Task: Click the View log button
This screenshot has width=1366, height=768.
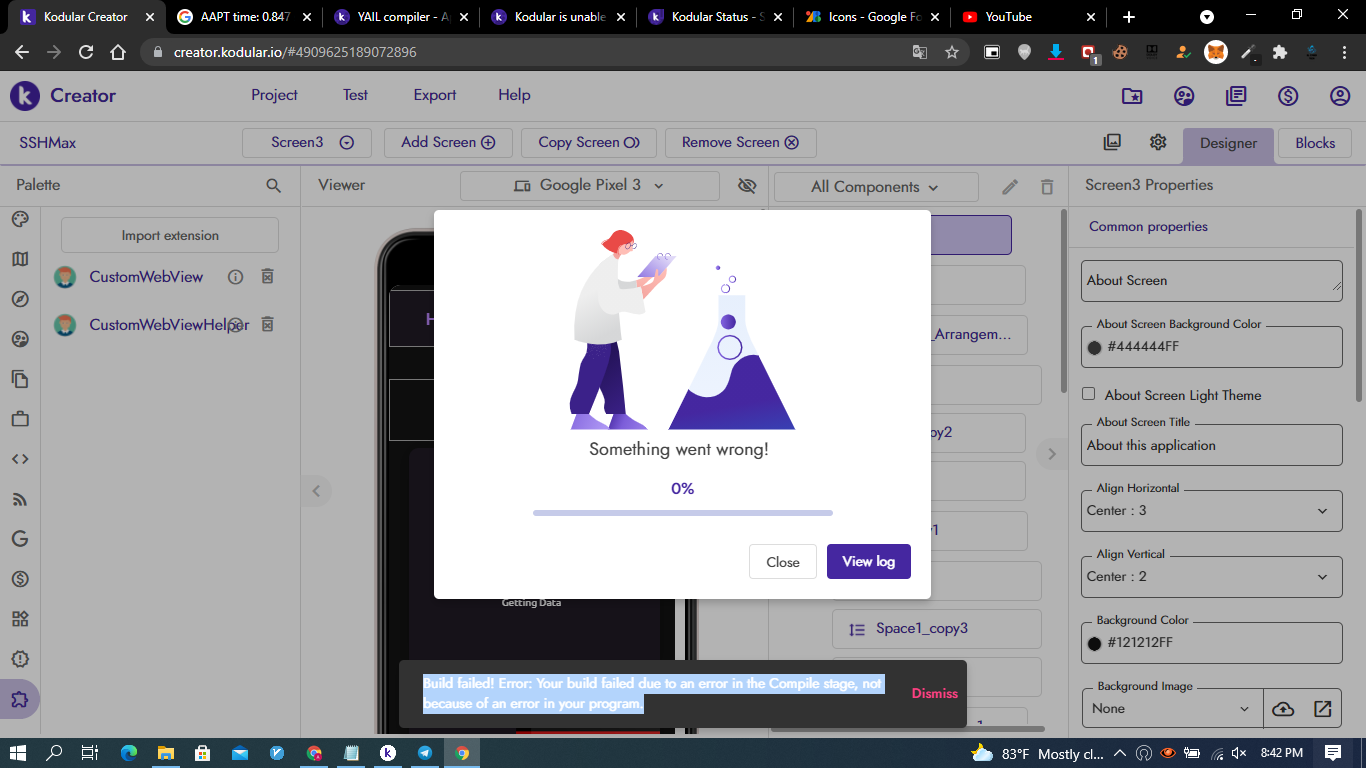Action: pos(868,562)
